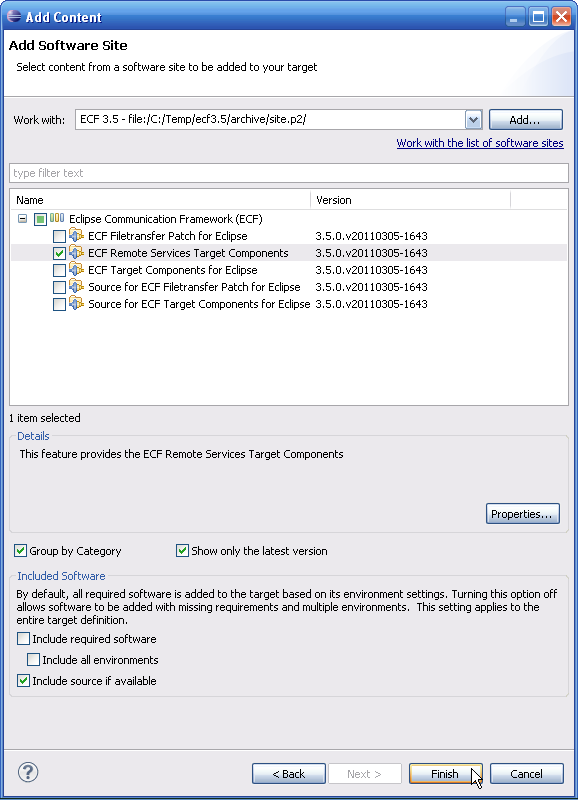The height and width of the screenshot is (800, 578).
Task: Open Work with the list of software sites link
Action: tap(480, 143)
